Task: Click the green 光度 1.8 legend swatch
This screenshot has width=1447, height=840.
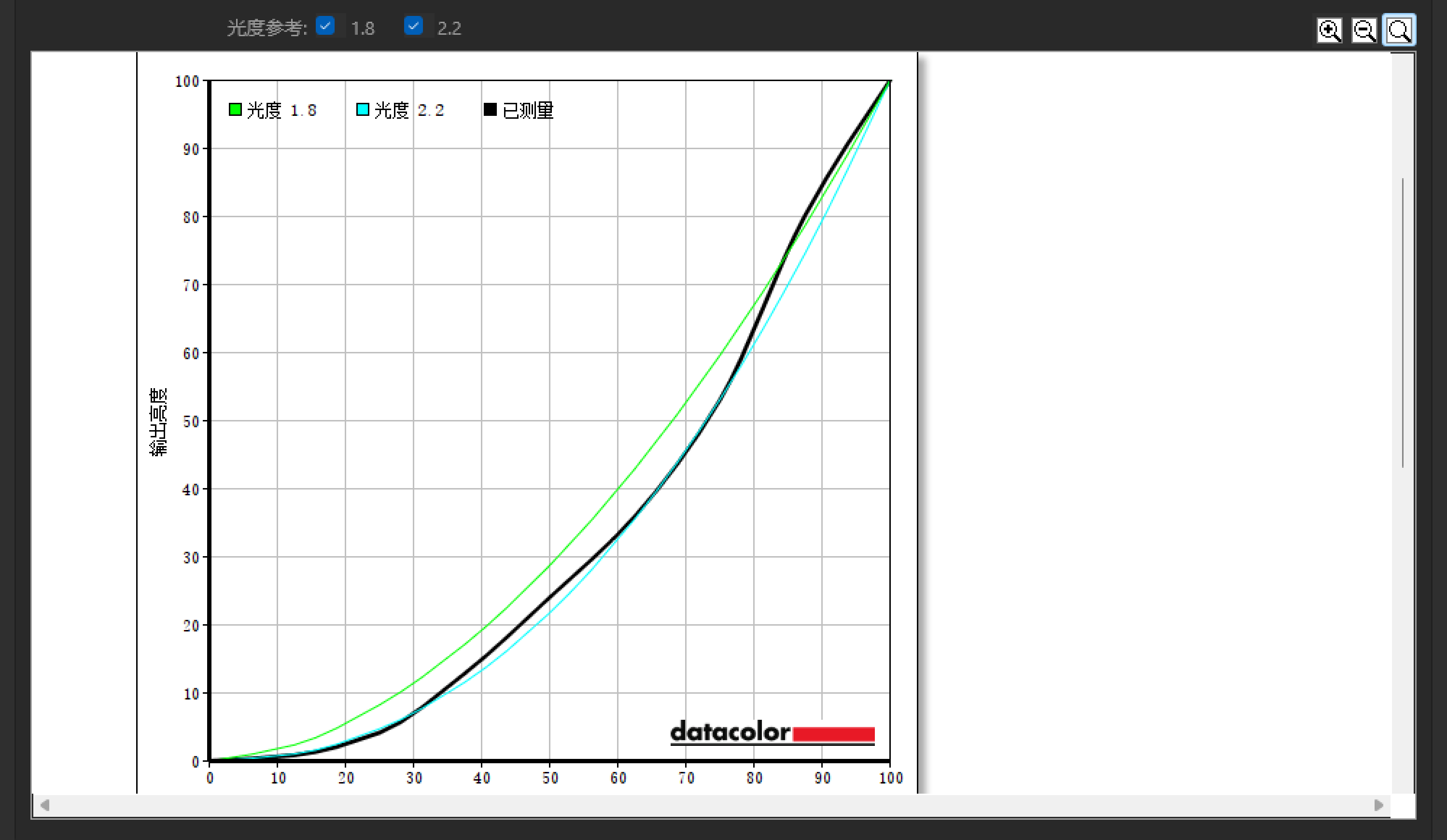Action: [235, 109]
